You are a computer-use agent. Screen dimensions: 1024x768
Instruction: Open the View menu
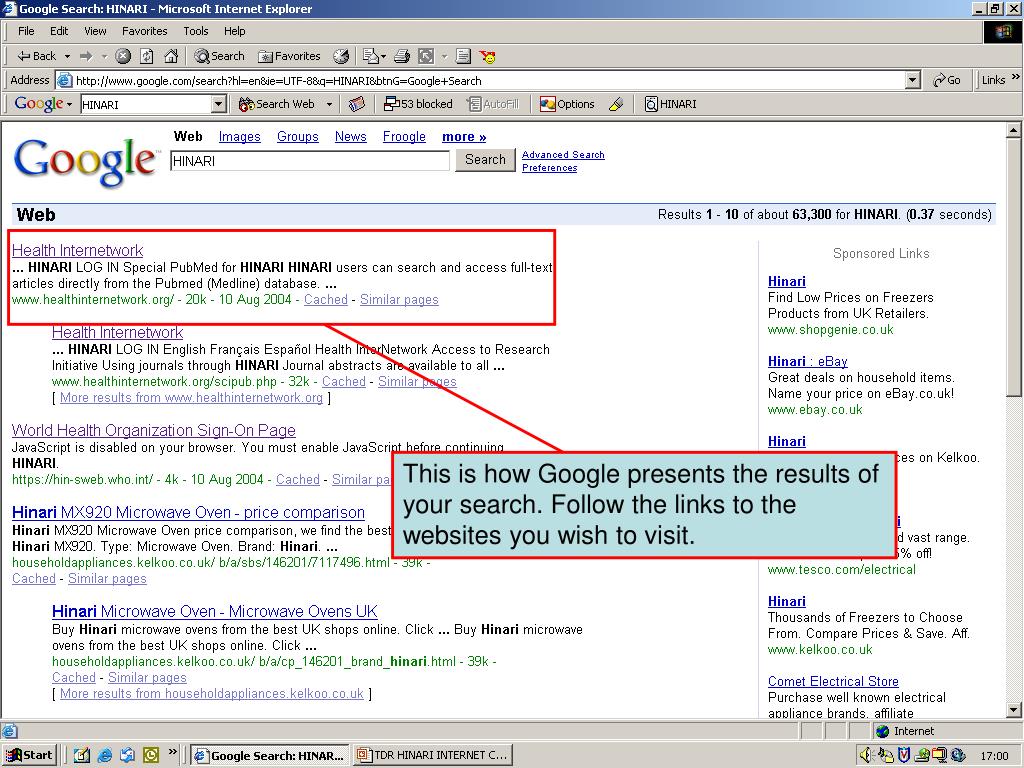pyautogui.click(x=95, y=31)
